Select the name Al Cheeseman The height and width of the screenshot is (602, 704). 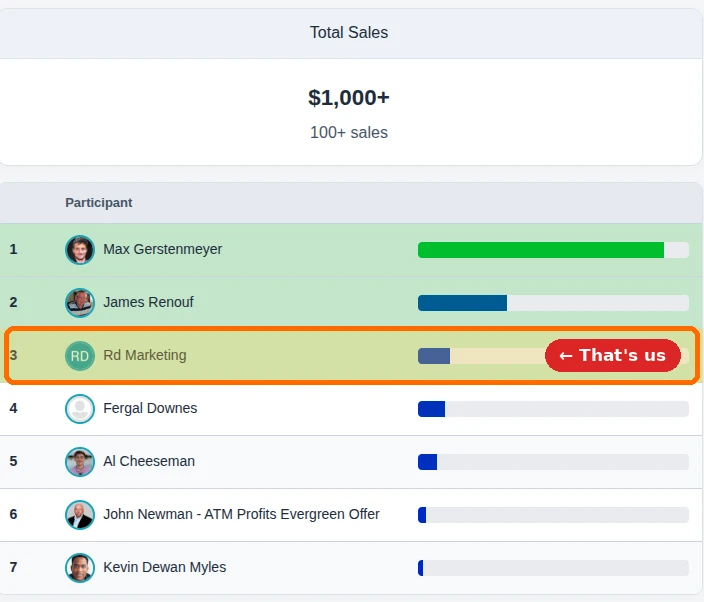149,461
